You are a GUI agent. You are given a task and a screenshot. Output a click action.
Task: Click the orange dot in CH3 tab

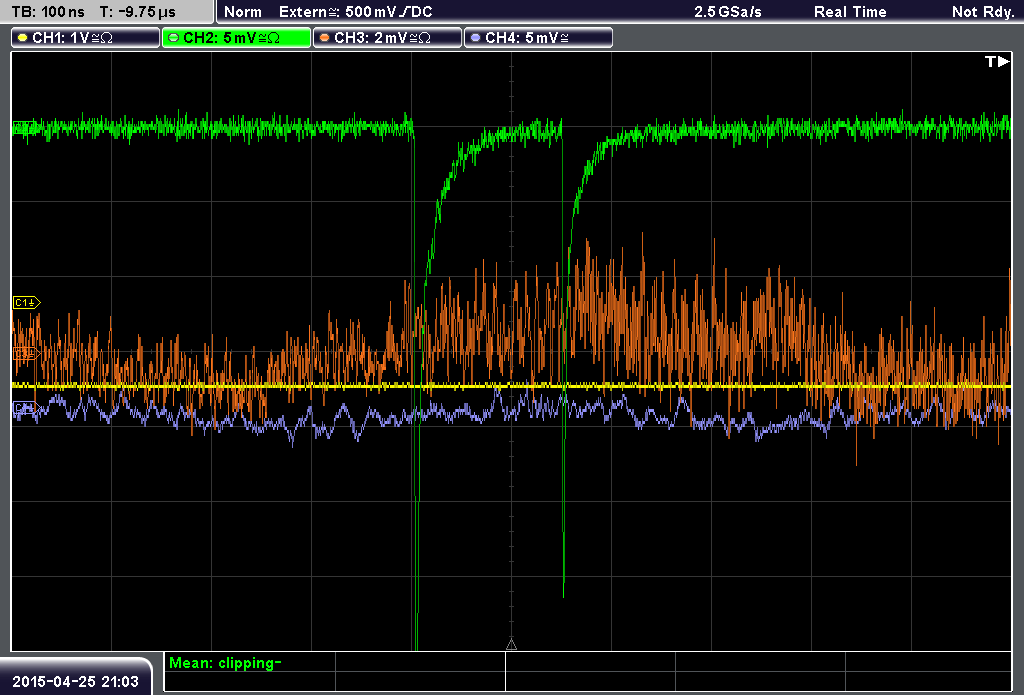click(325, 38)
